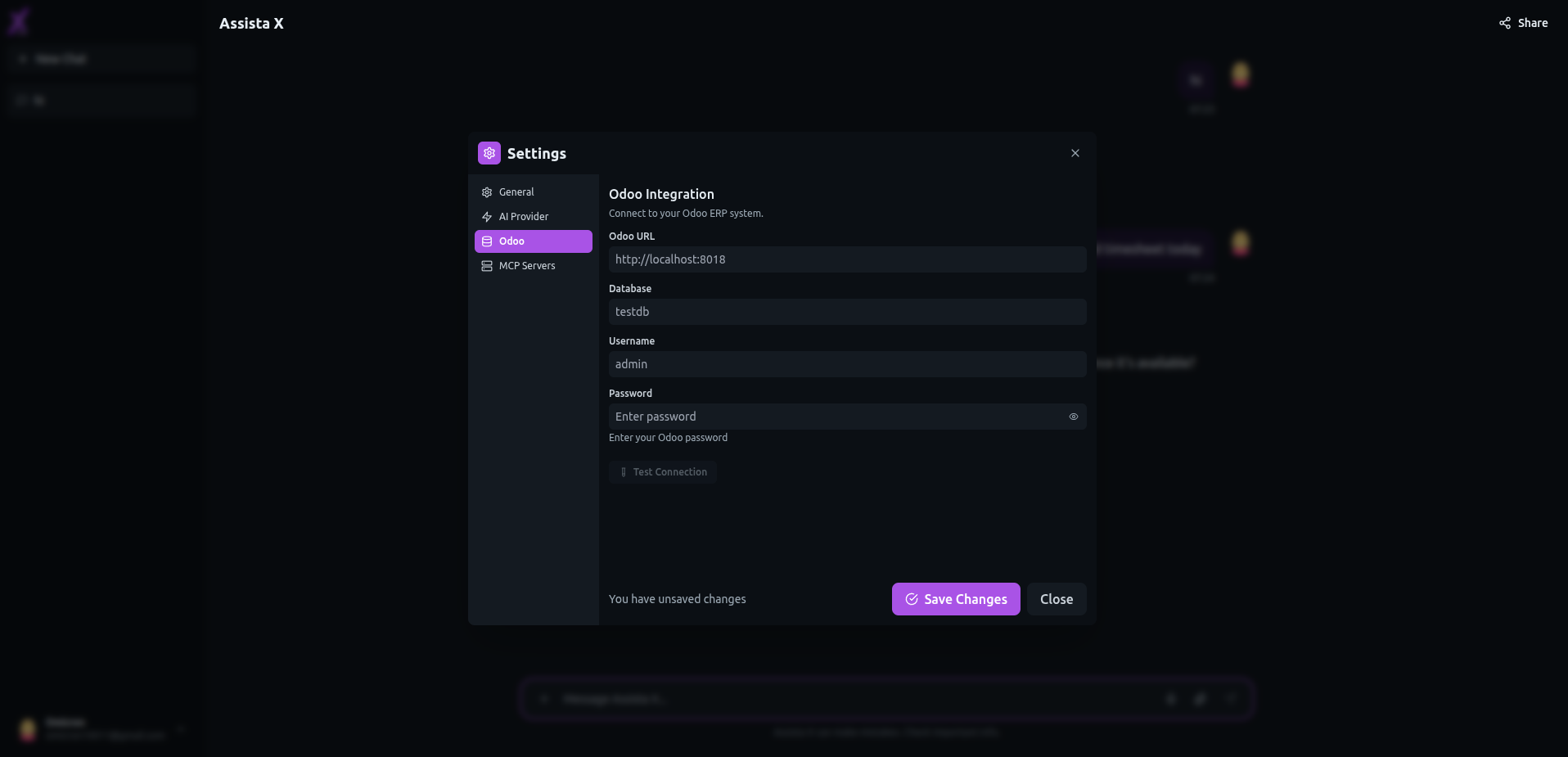Open the MCP Servers tab

click(x=534, y=266)
